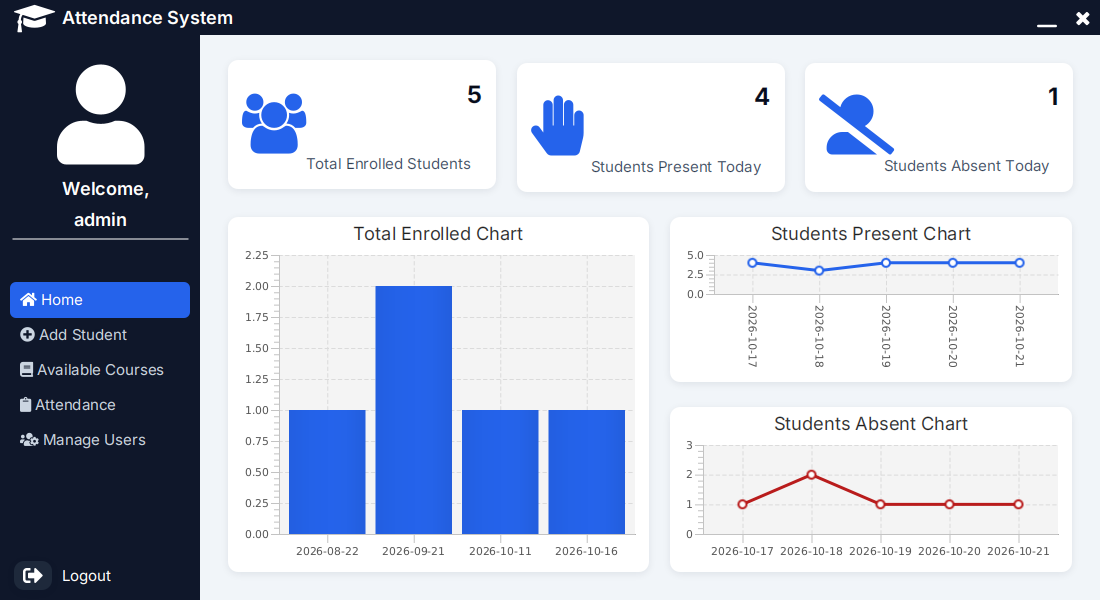Screen dimensions: 1100x600
Task: Click the enrolled students group icon
Action: click(x=274, y=123)
